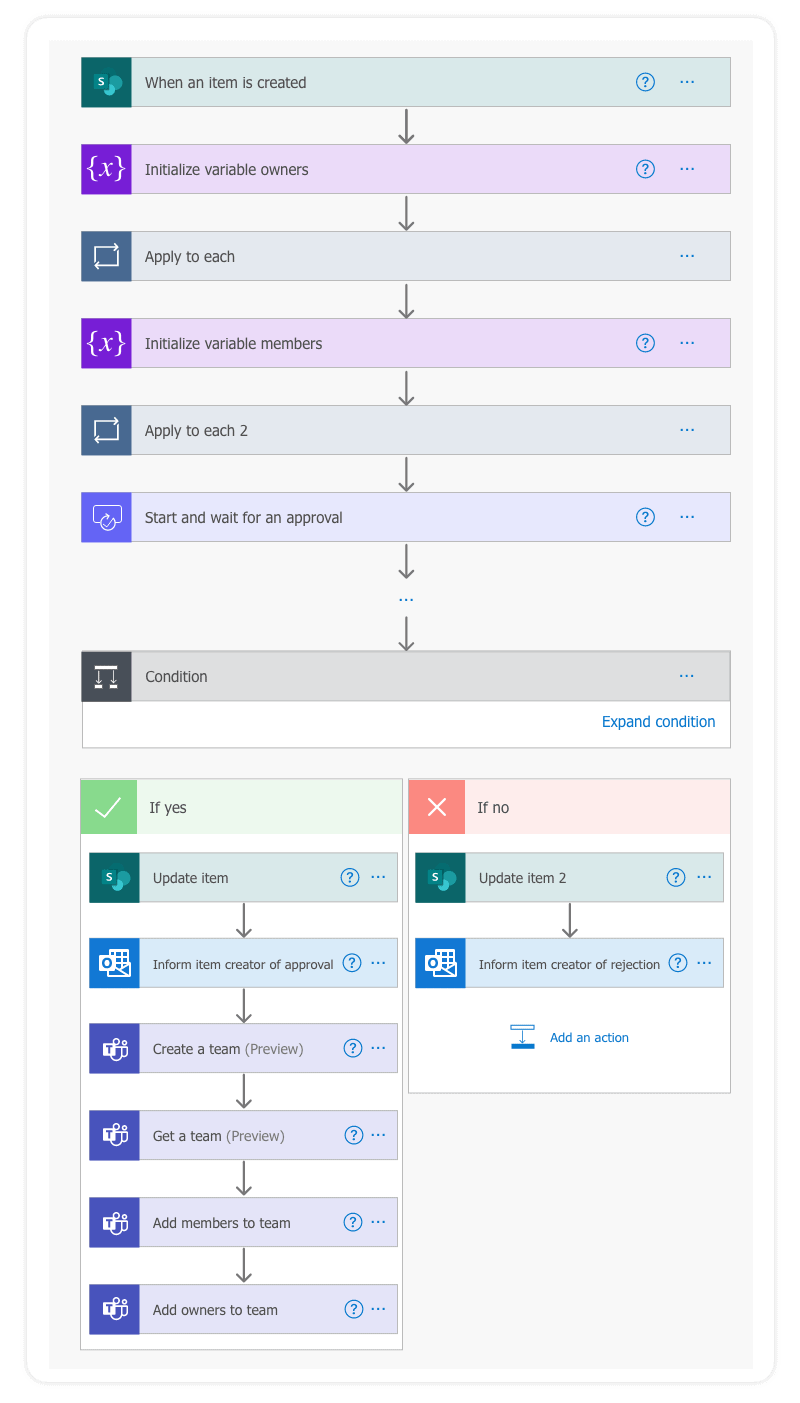The height and width of the screenshot is (1403, 800).
Task: Select the variable icon on Initialize variable owners
Action: pos(105,169)
